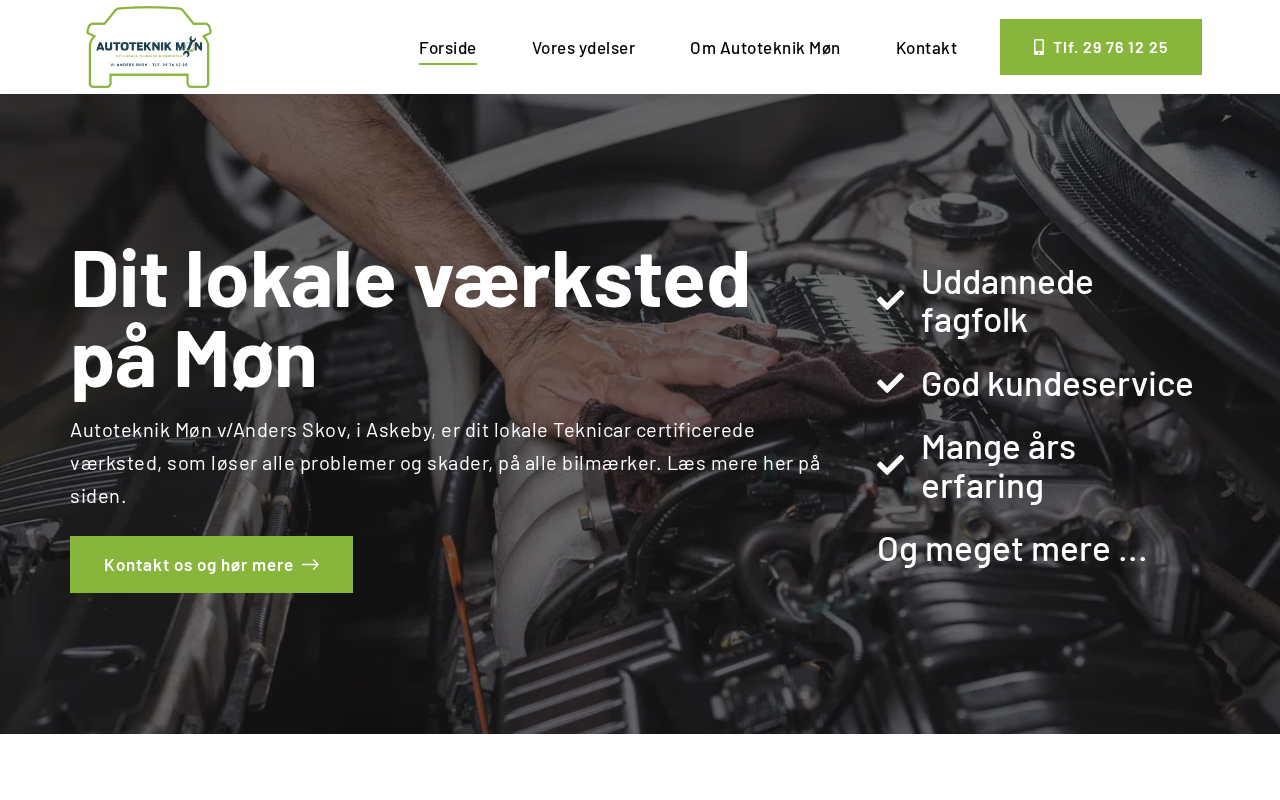Image resolution: width=1280 pixels, height=800 pixels.
Task: Click the checkmark beside God kundeservice
Action: click(891, 383)
